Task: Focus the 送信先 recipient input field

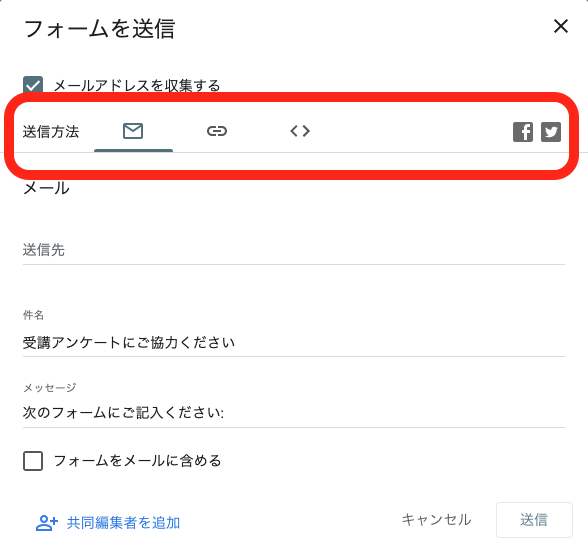Action: pos(294,250)
